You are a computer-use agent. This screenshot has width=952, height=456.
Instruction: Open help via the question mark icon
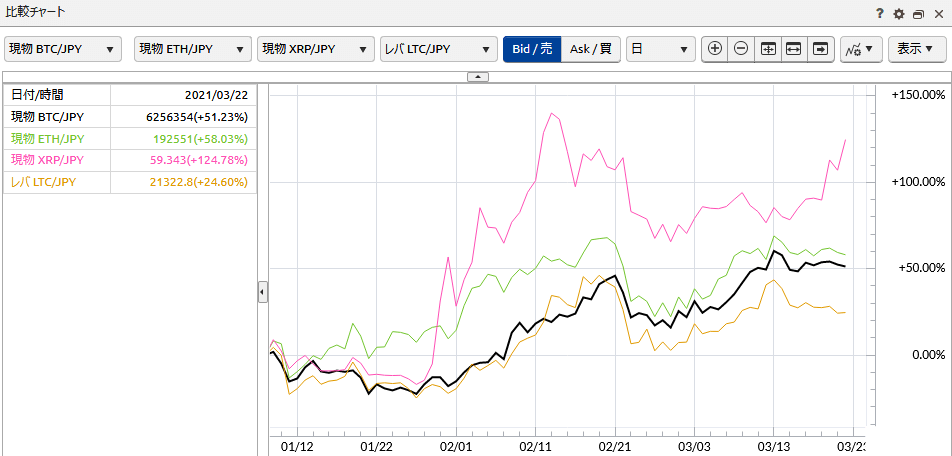880,14
